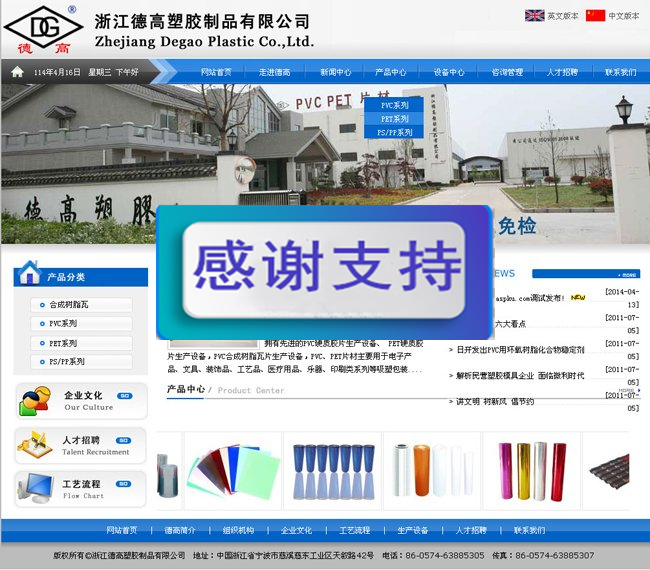Click the home icon in the date bar
The width and height of the screenshot is (650, 570).
point(17,72)
